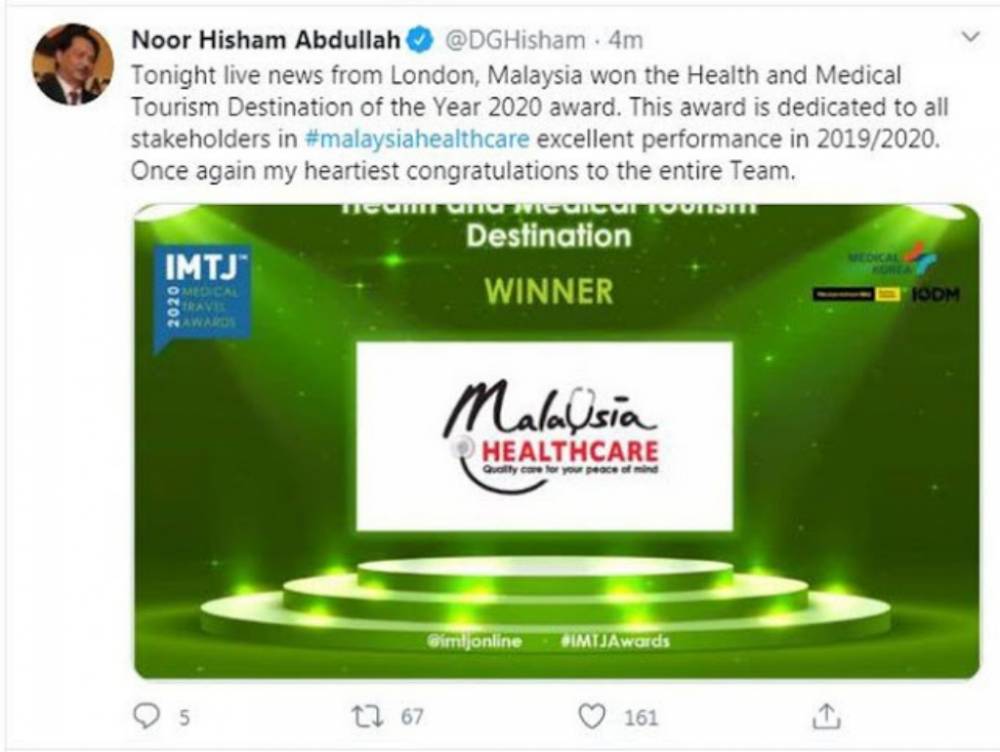Expand the tweet options chevron
Image resolution: width=1000 pixels, height=752 pixels.
coord(968,38)
